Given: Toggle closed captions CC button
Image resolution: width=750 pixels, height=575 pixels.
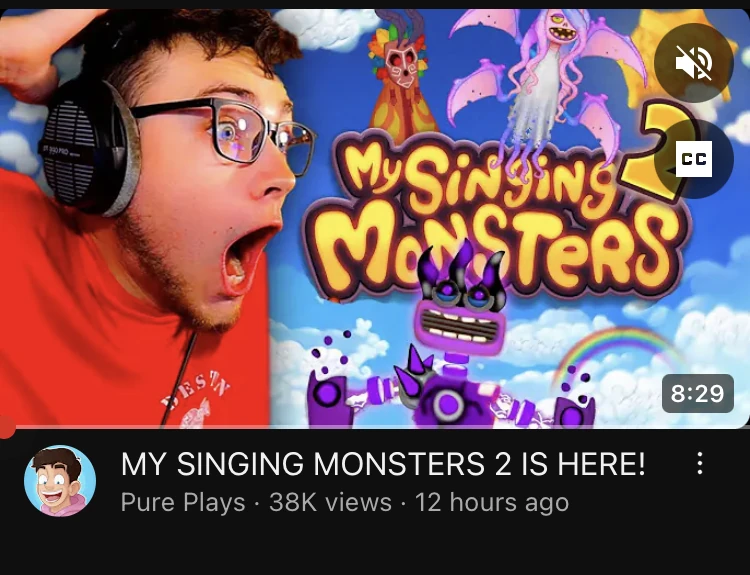Looking at the screenshot, I should coord(694,159).
